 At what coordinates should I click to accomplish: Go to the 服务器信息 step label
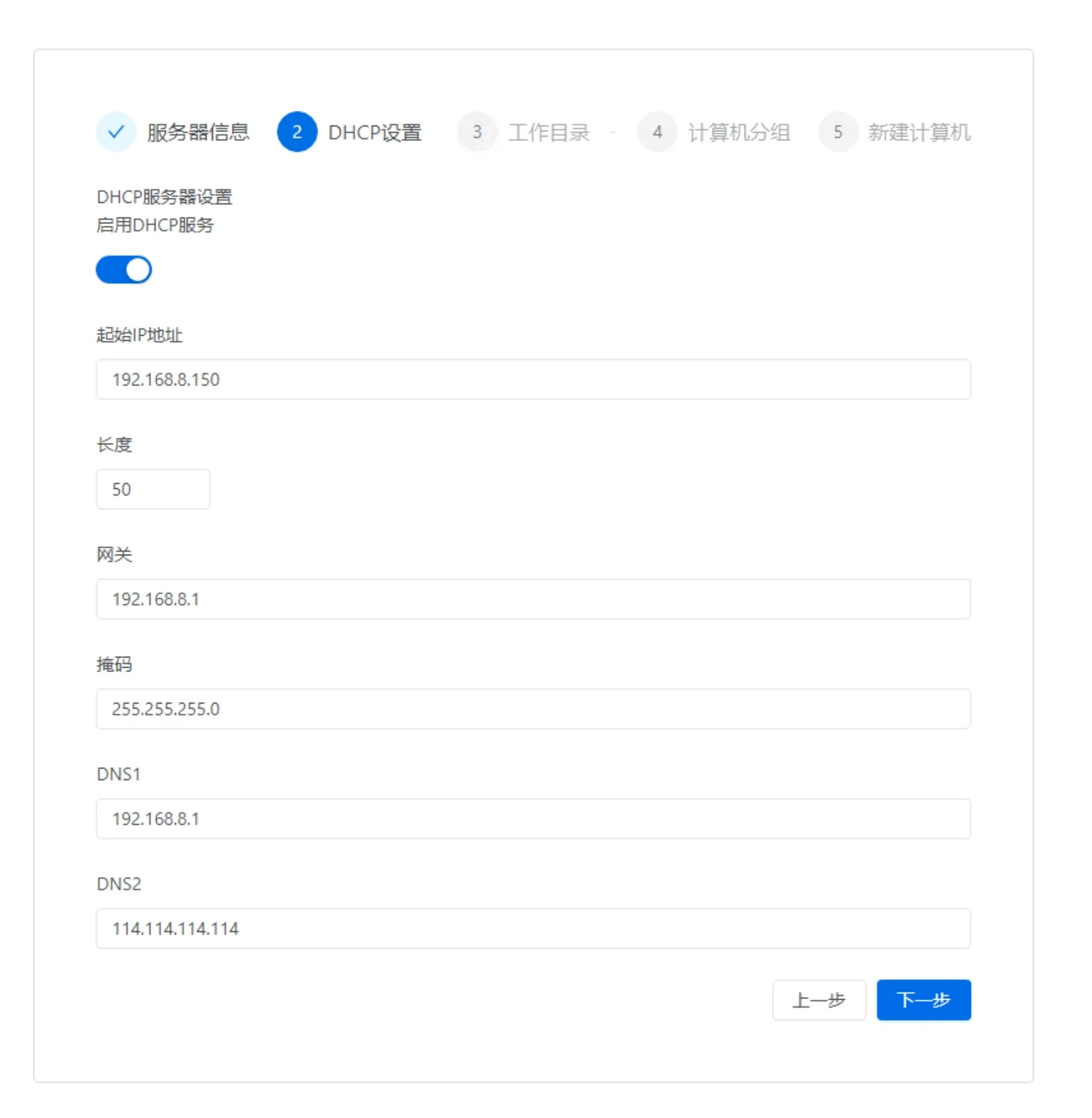(198, 132)
